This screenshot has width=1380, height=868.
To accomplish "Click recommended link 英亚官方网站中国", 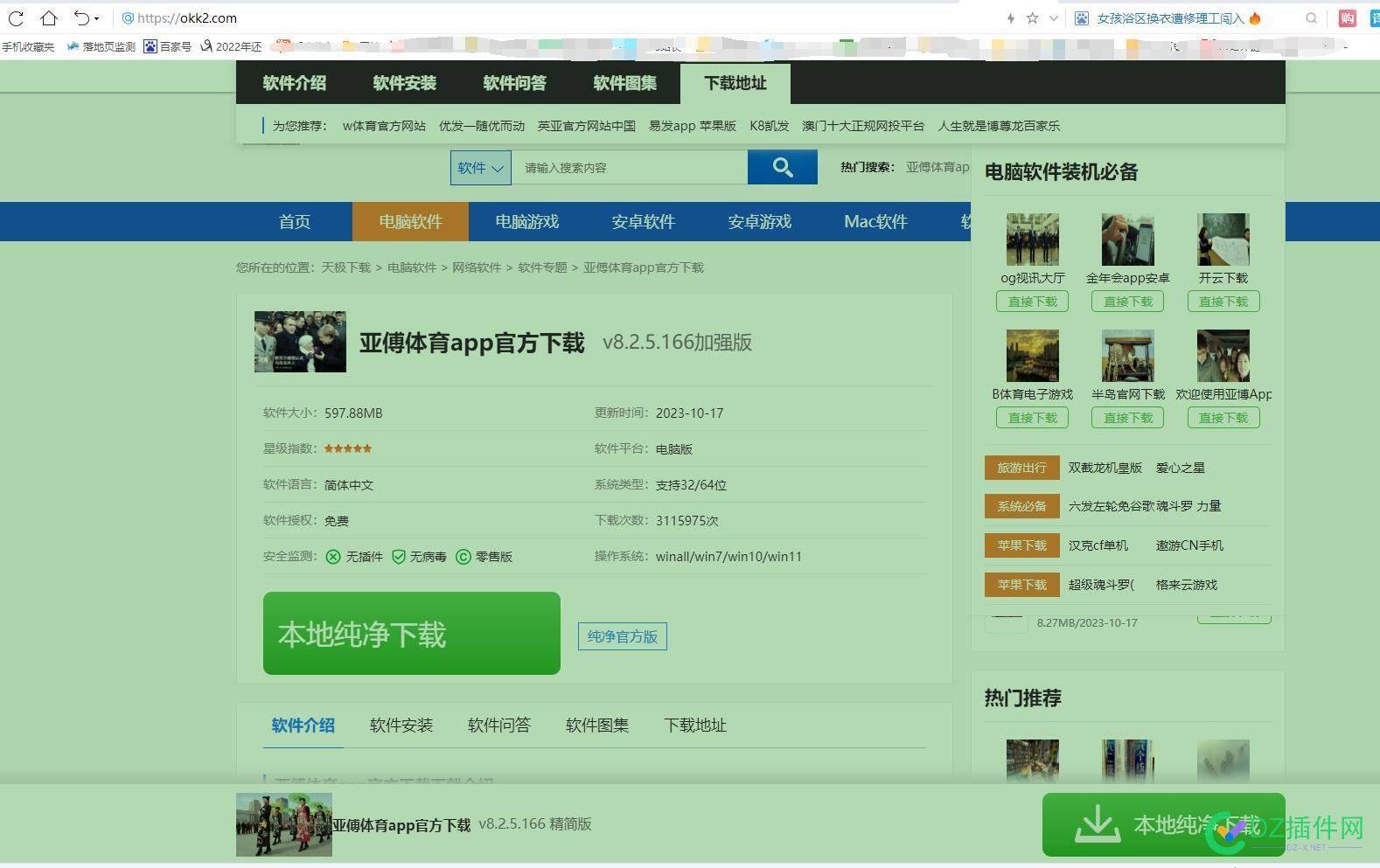I will 586,126.
